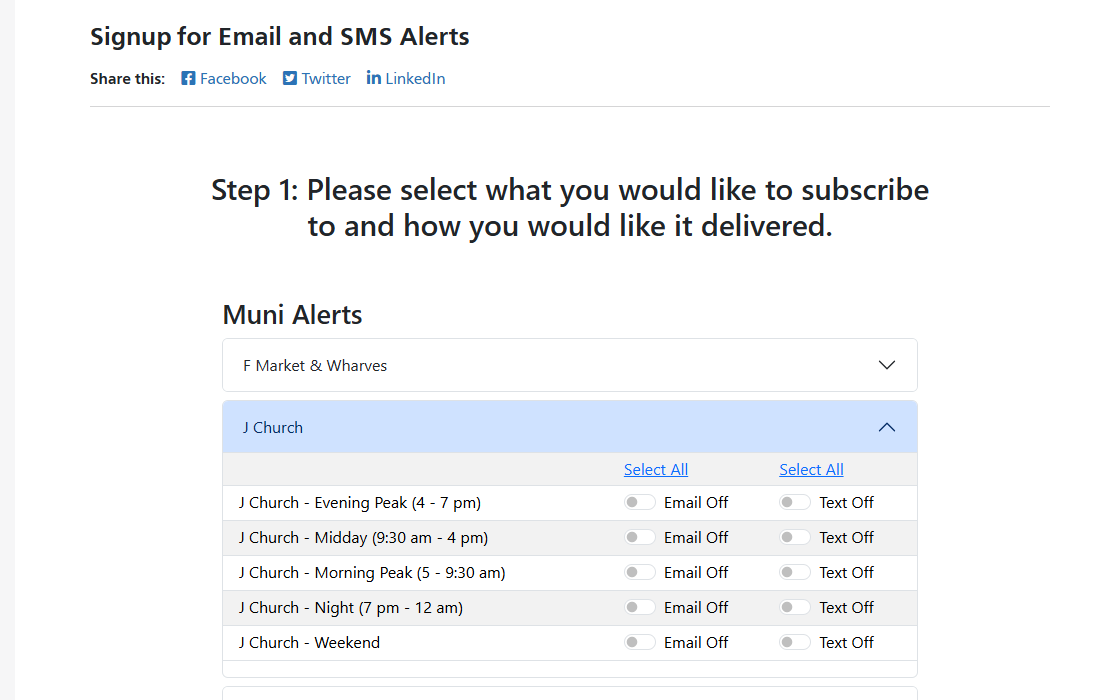Click the Step 1 instructions heading
The image size is (1107, 700).
pos(570,208)
